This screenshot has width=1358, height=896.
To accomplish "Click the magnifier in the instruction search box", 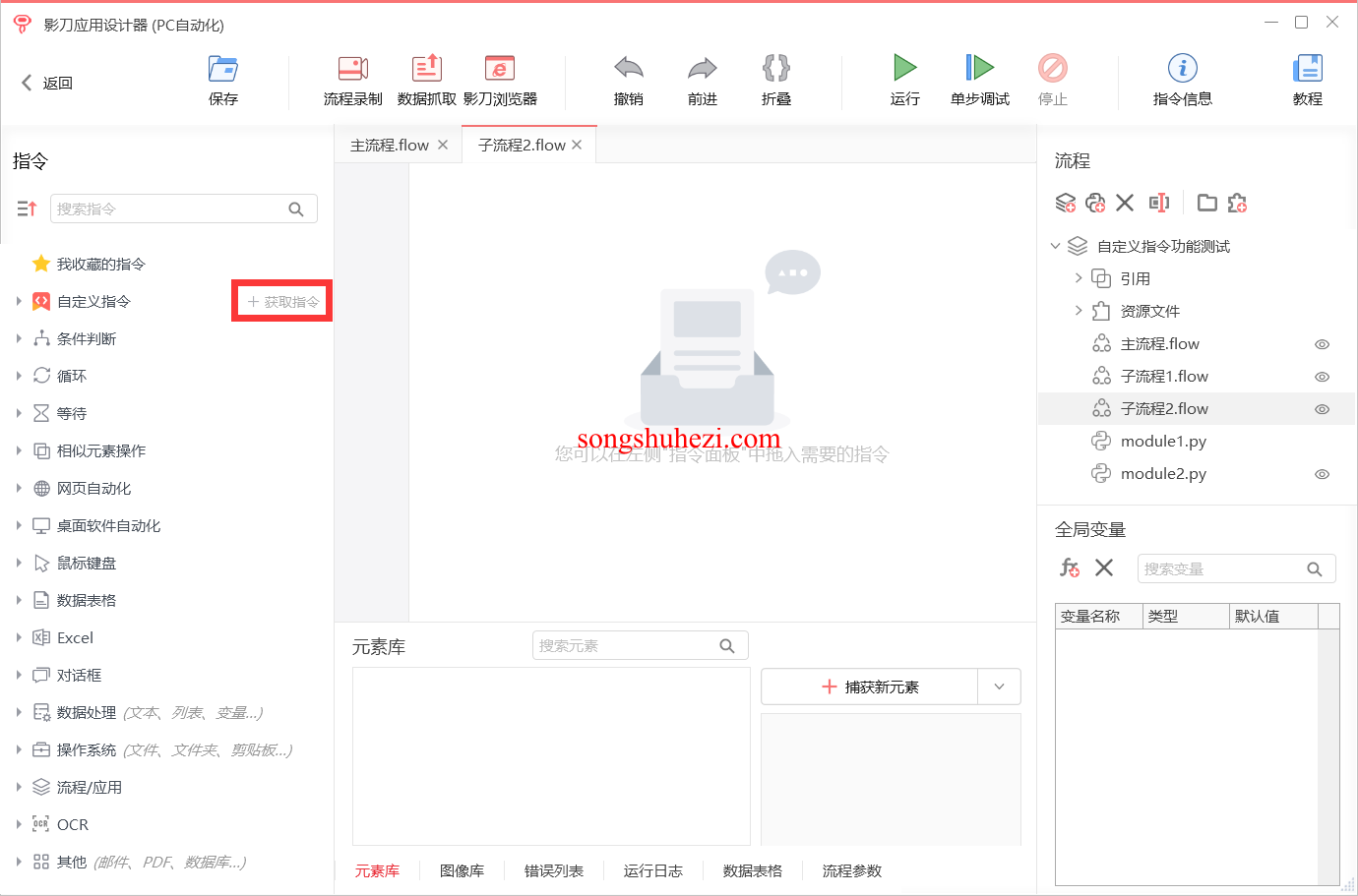I will [296, 209].
